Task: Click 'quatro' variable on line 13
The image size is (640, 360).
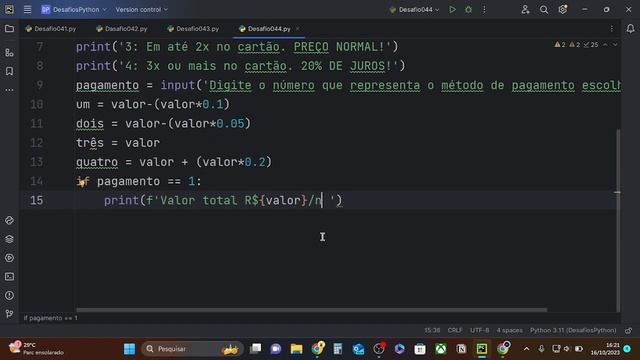Action: (97, 162)
